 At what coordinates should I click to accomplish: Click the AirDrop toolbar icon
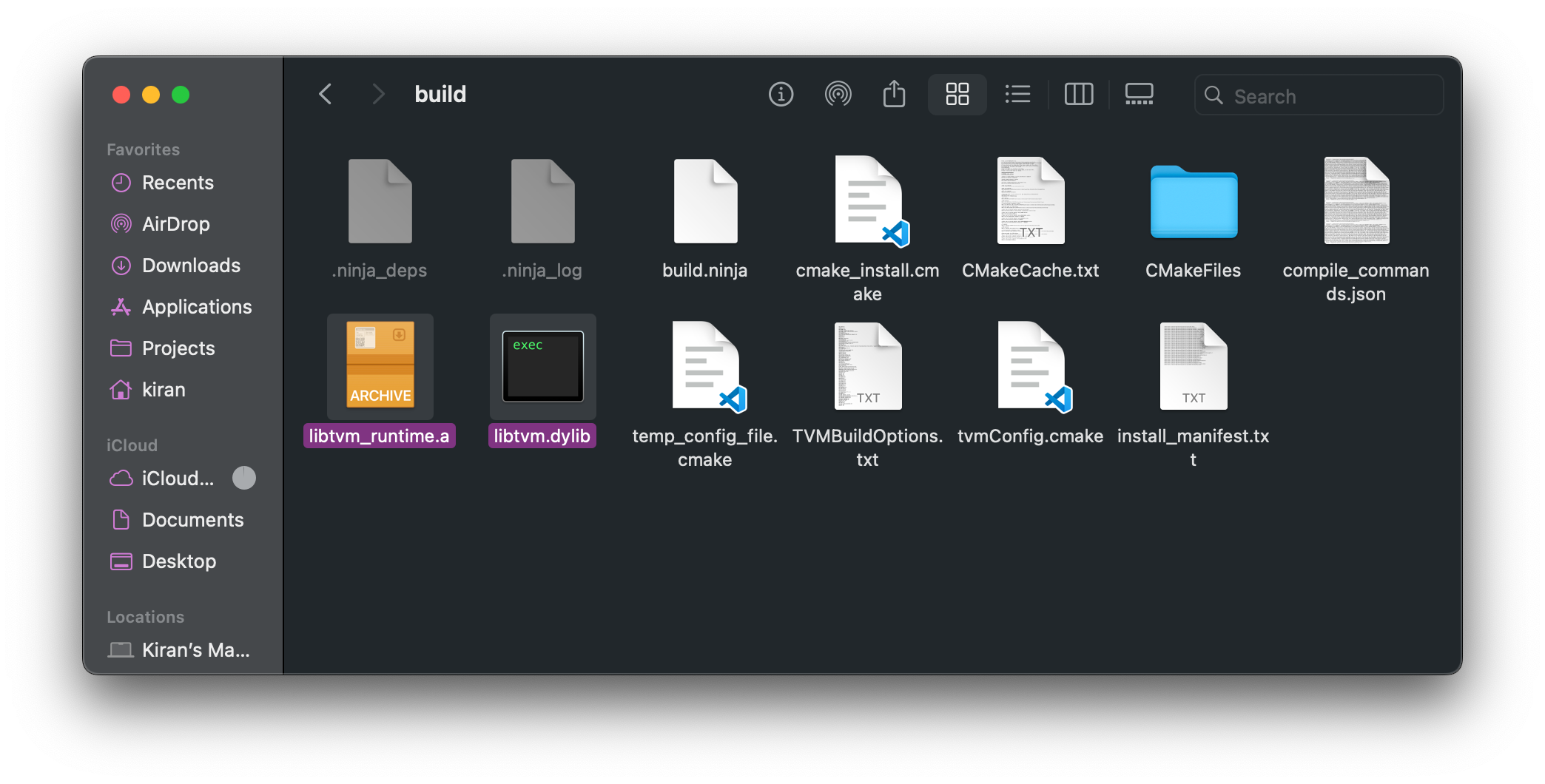click(838, 95)
